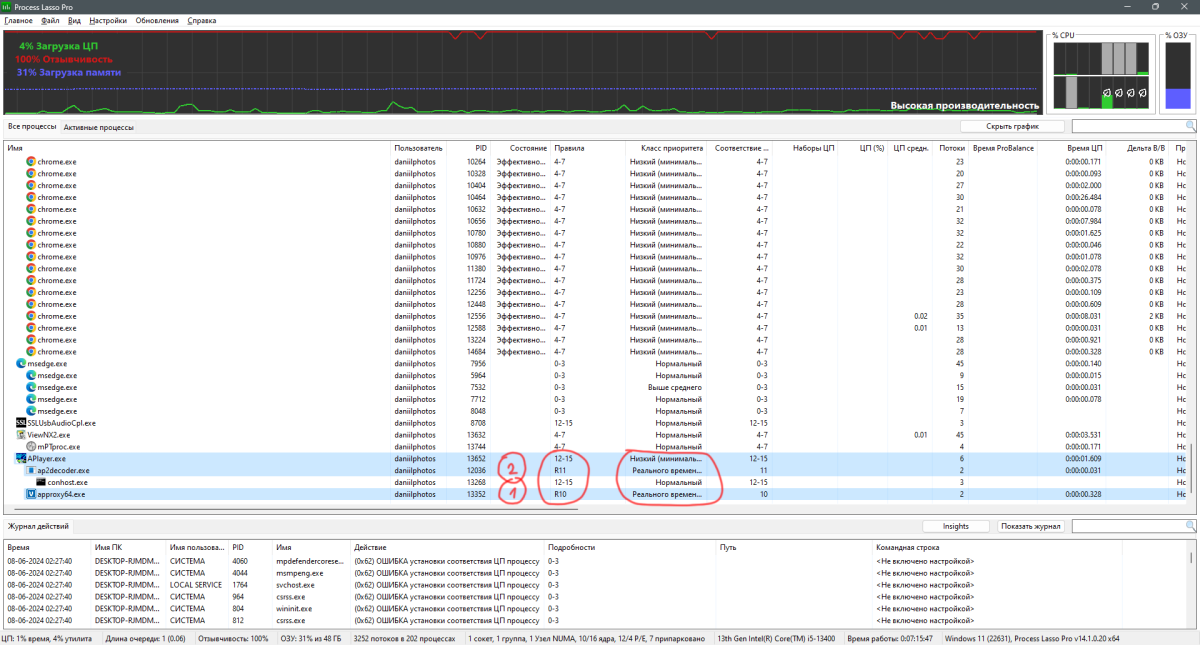Click the APlayer.exe application icon
This screenshot has height=645, width=1200.
pyautogui.click(x=21, y=458)
